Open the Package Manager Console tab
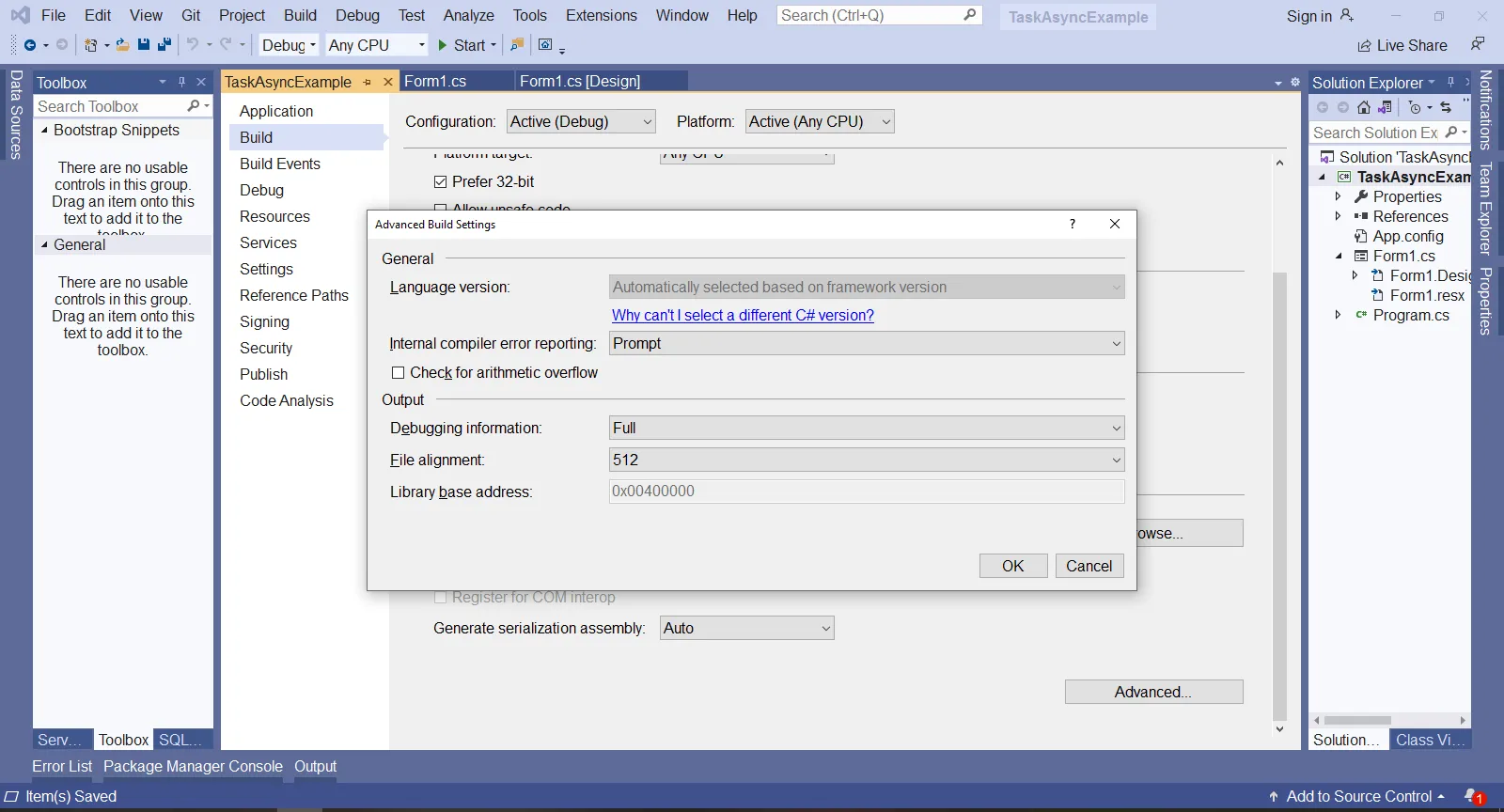Image resolution: width=1504 pixels, height=812 pixels. coord(193,767)
